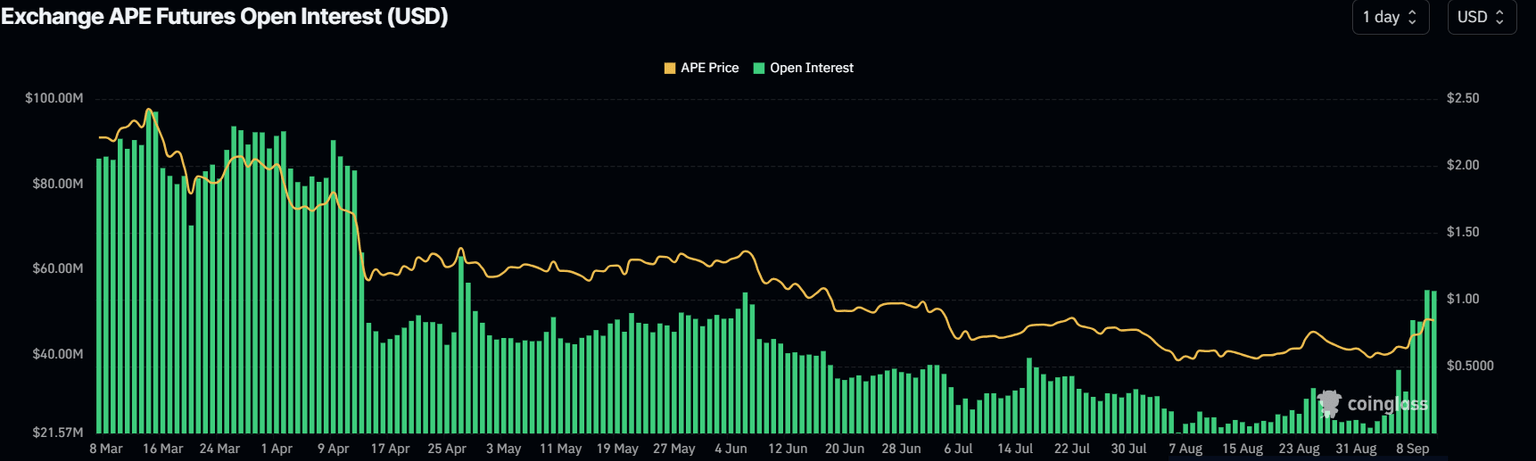Click the 15 Aug date label
Viewport: 1536px width, 461px height.
[1242, 449]
